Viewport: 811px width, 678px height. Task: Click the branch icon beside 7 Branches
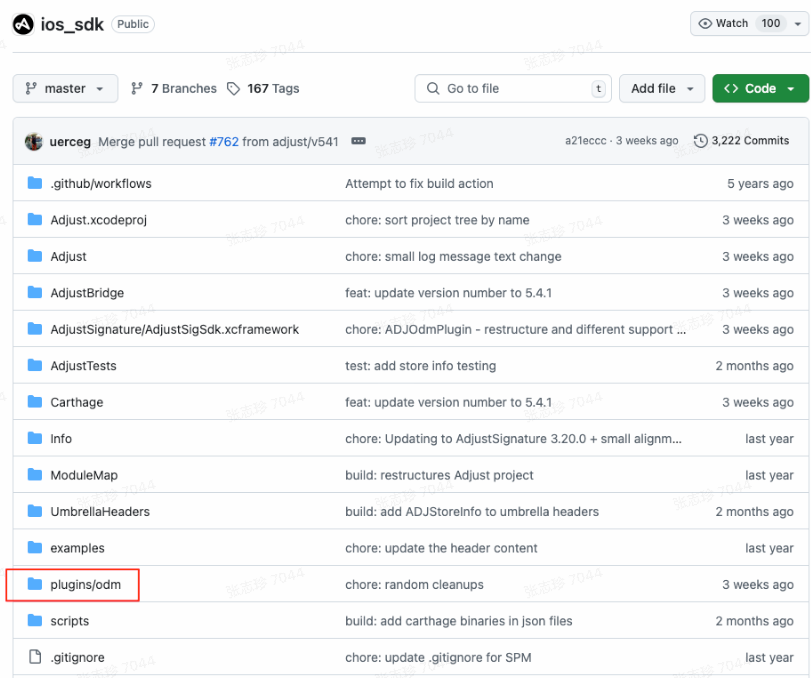click(x=137, y=88)
